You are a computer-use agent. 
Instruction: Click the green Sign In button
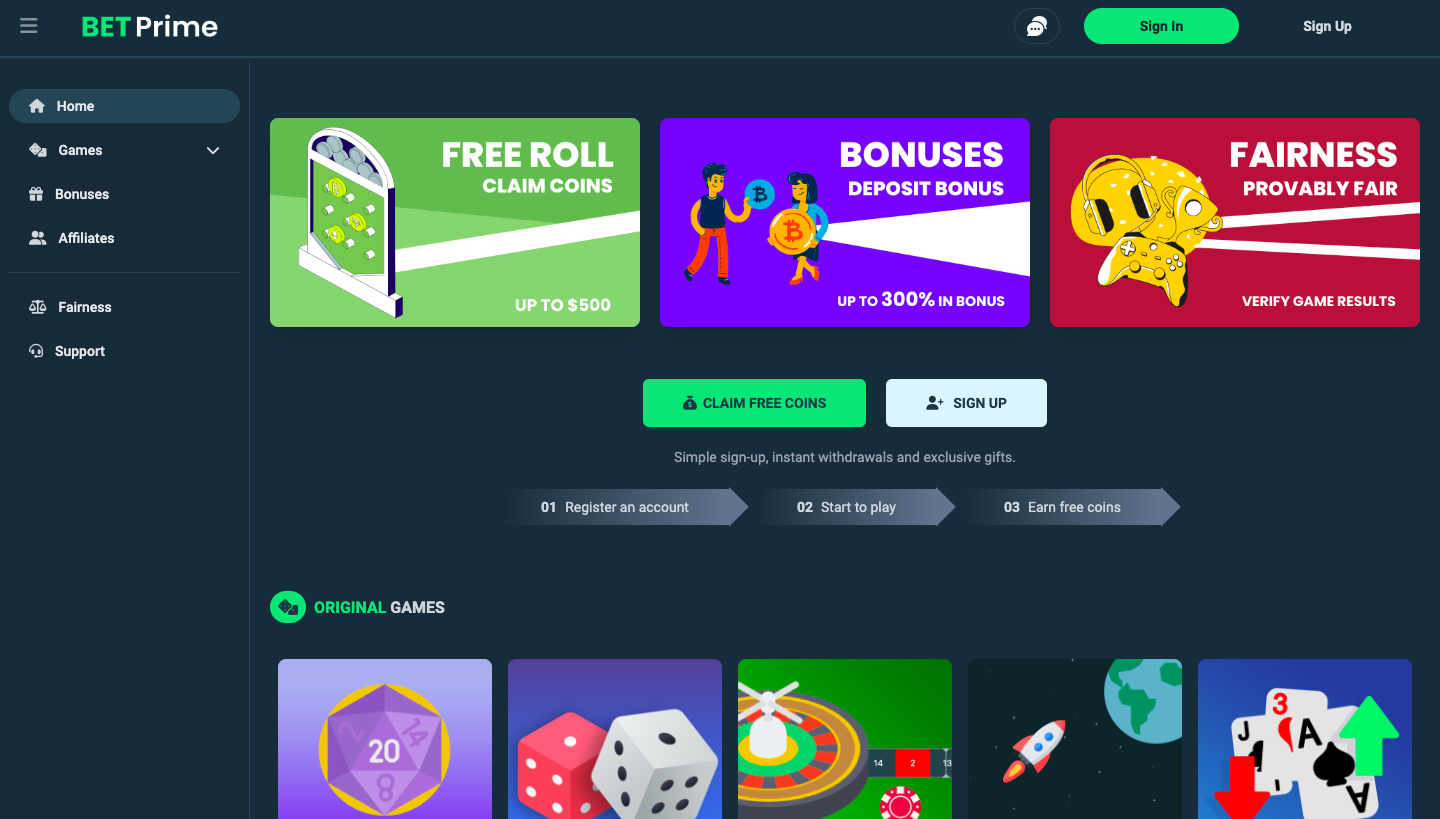coord(1161,26)
